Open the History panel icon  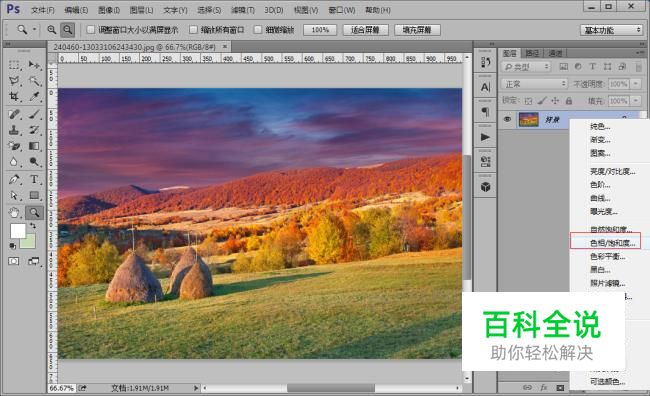point(485,62)
